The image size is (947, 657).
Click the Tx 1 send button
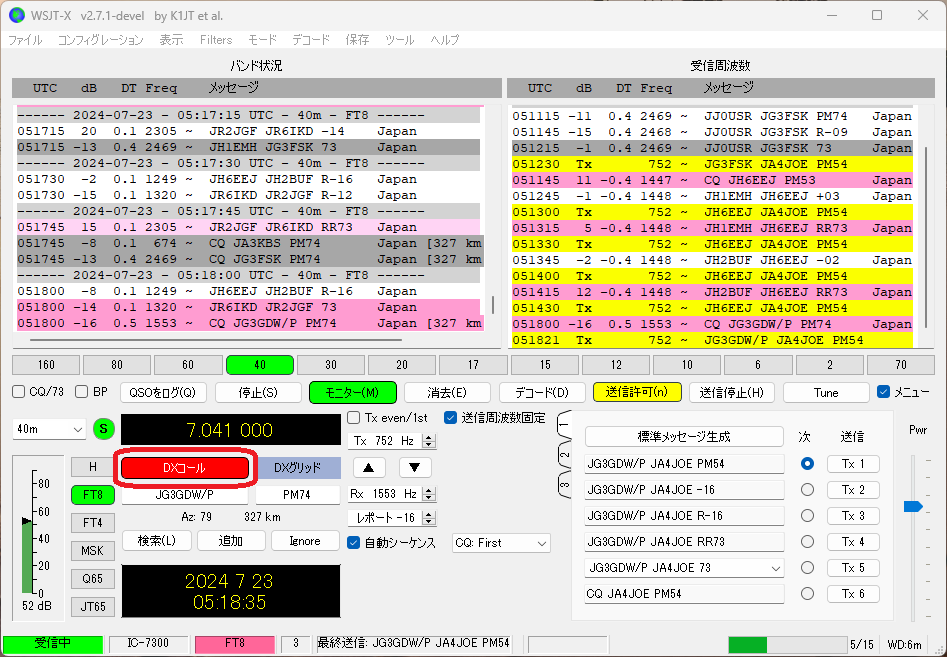[853, 464]
